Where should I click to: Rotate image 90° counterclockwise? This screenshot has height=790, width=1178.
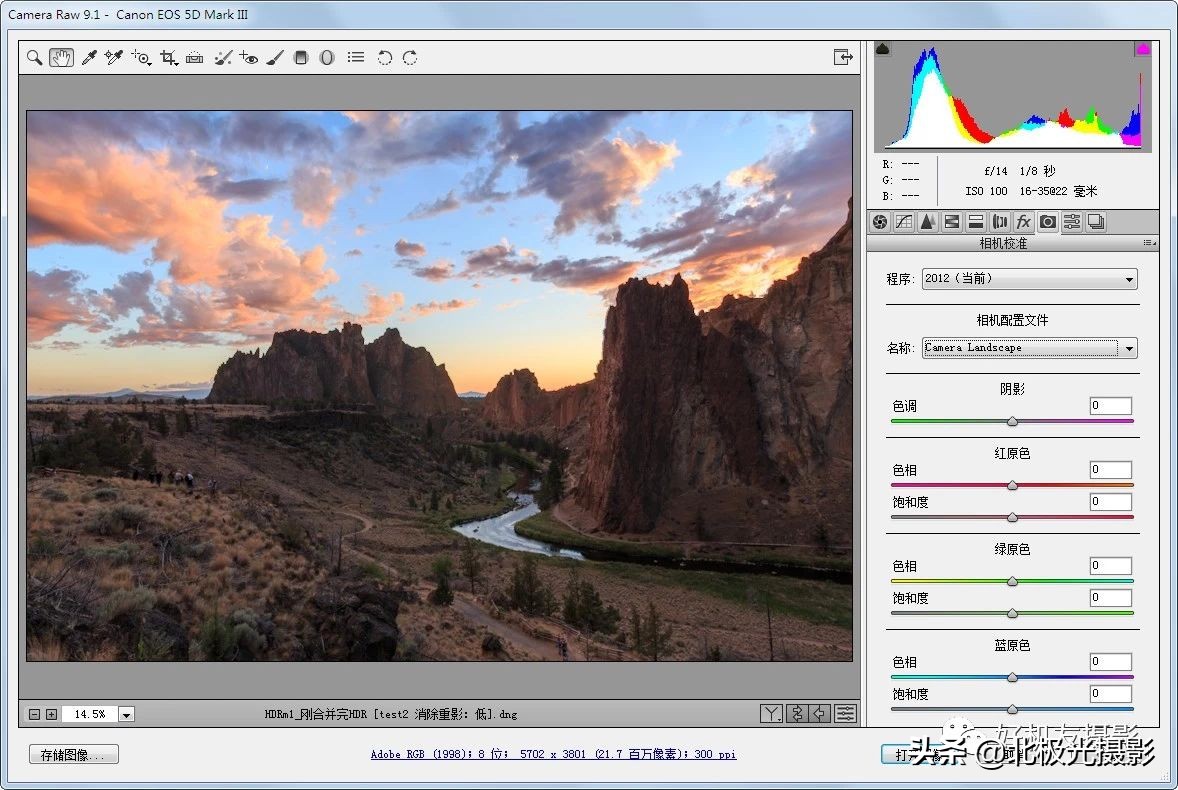click(x=384, y=58)
